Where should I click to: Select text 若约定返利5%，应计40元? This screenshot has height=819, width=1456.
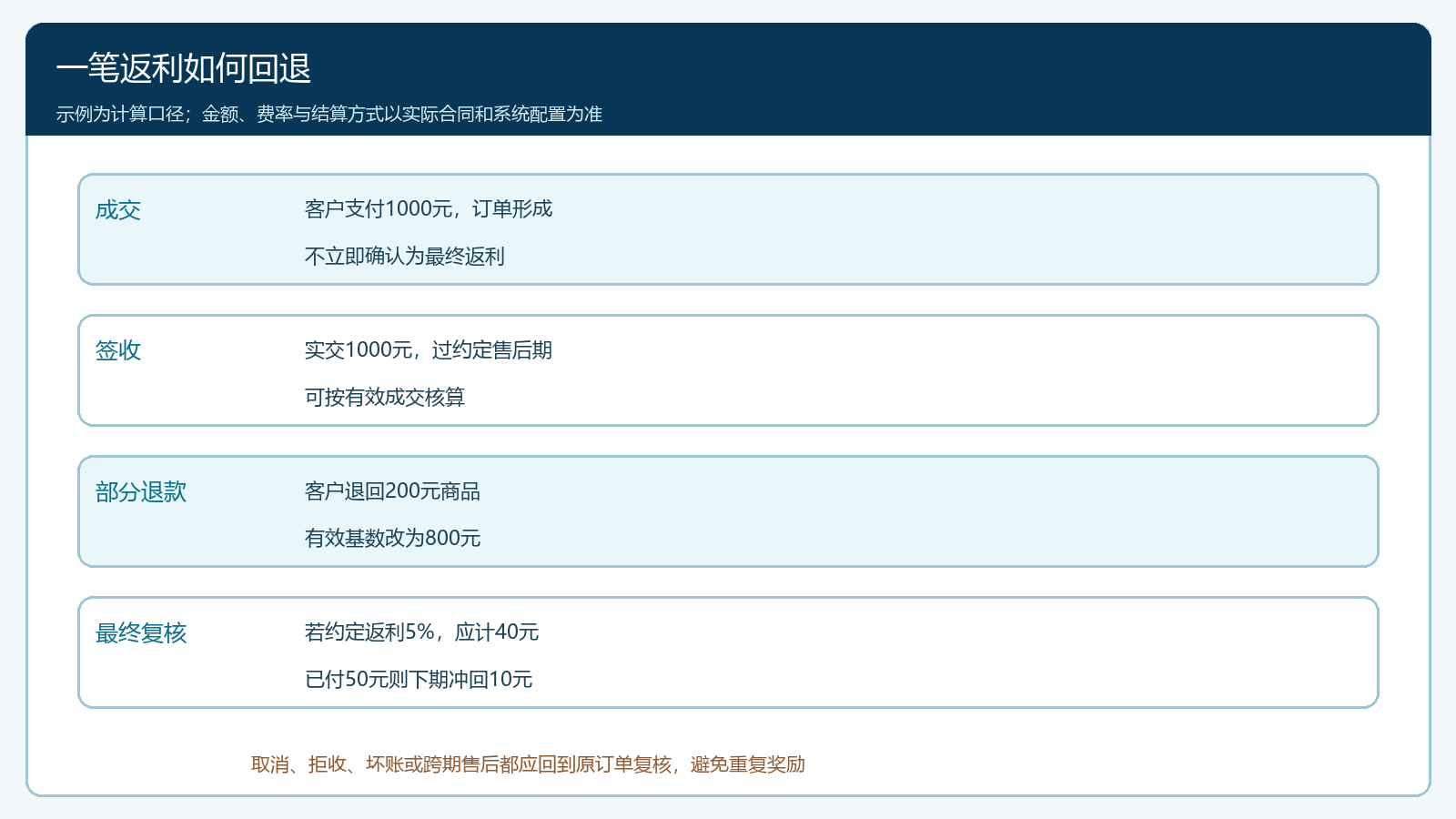tap(422, 632)
